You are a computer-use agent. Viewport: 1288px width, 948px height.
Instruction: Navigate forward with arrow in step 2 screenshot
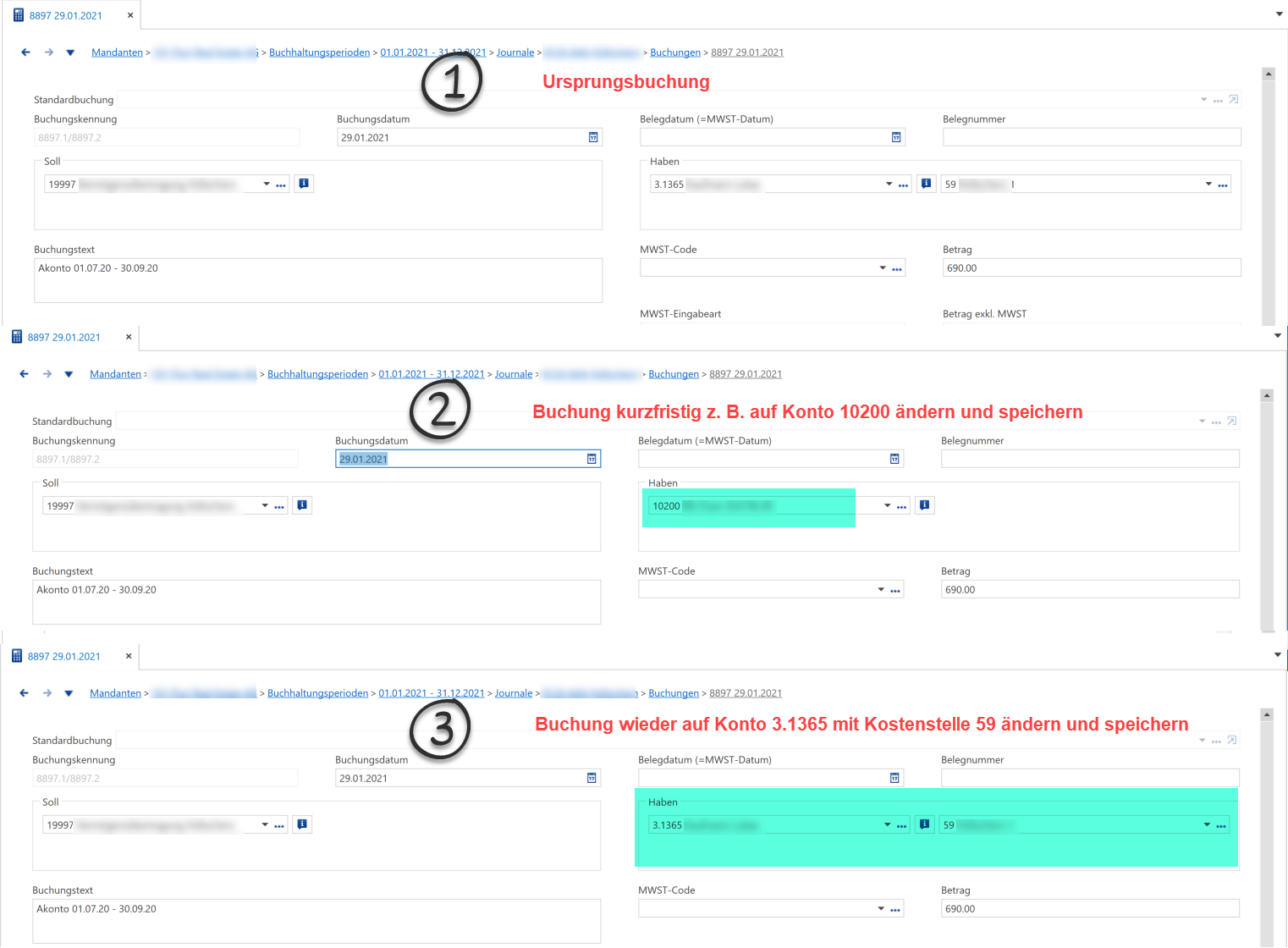click(47, 374)
